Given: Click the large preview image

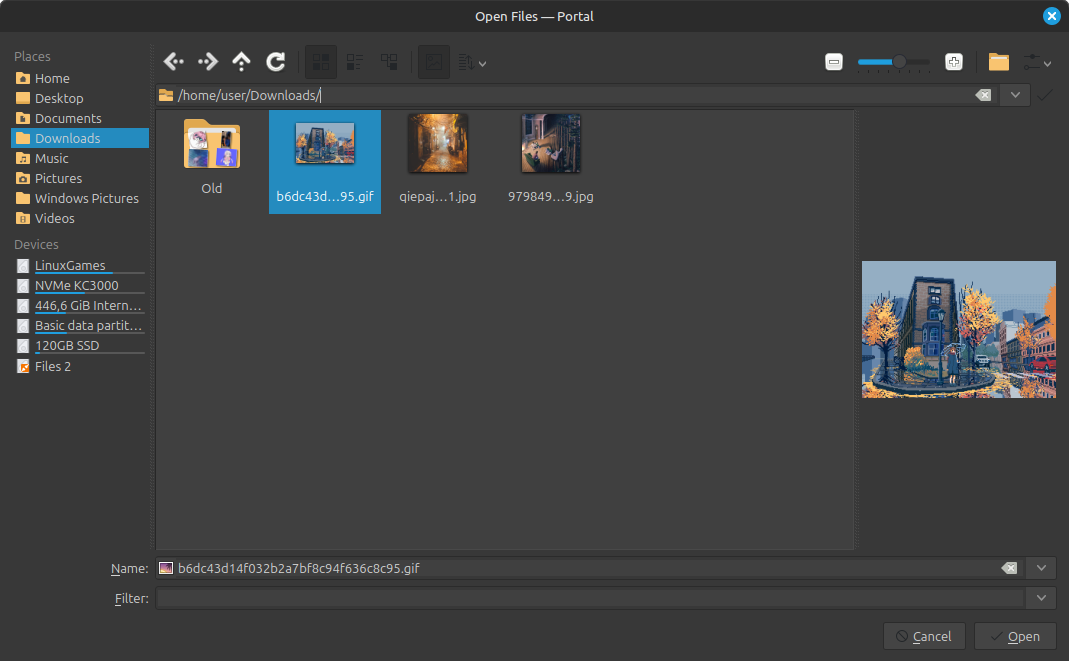Looking at the screenshot, I should (959, 330).
